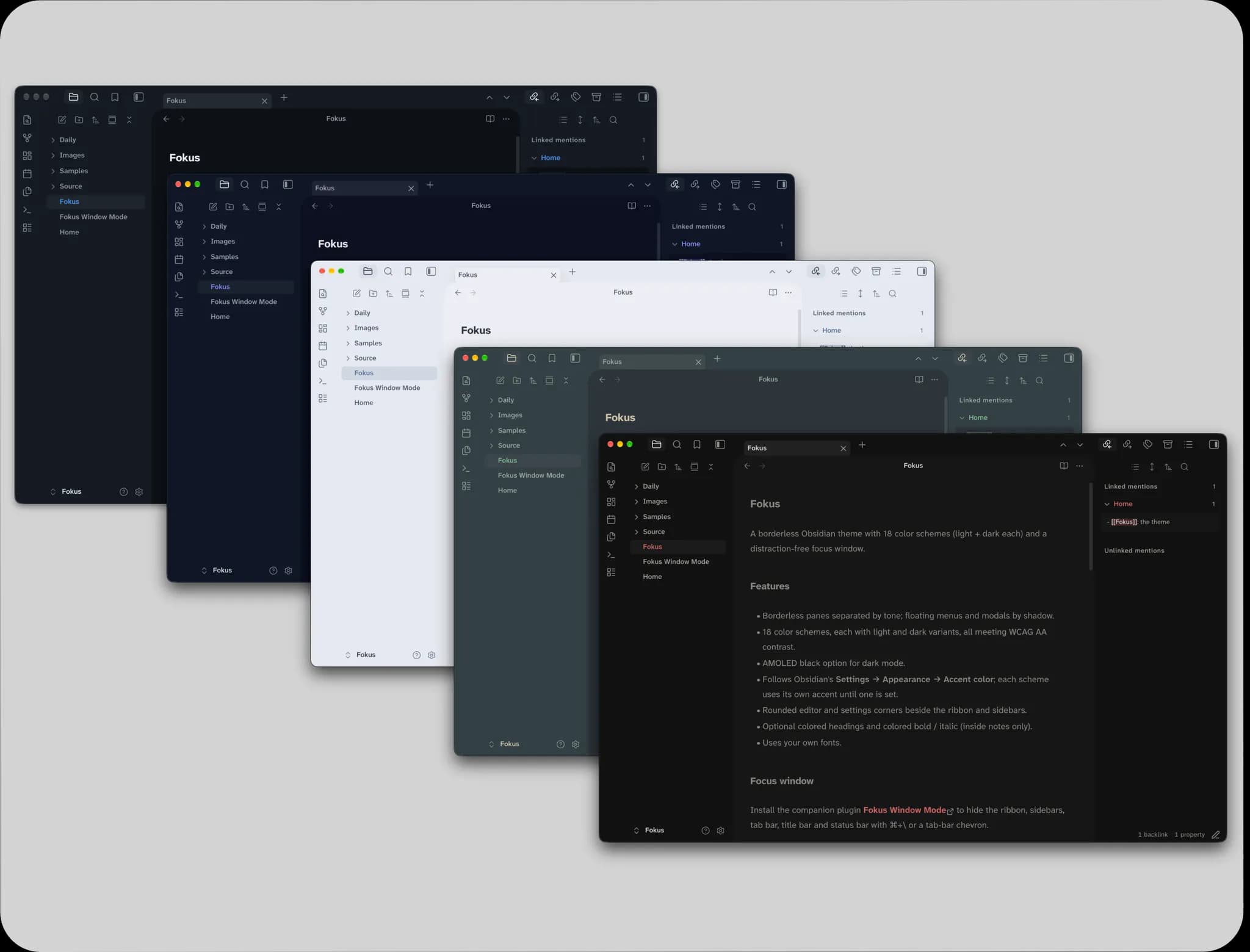Expand Images folder in light theme window
Screen dimensions: 1250x952
[348, 328]
